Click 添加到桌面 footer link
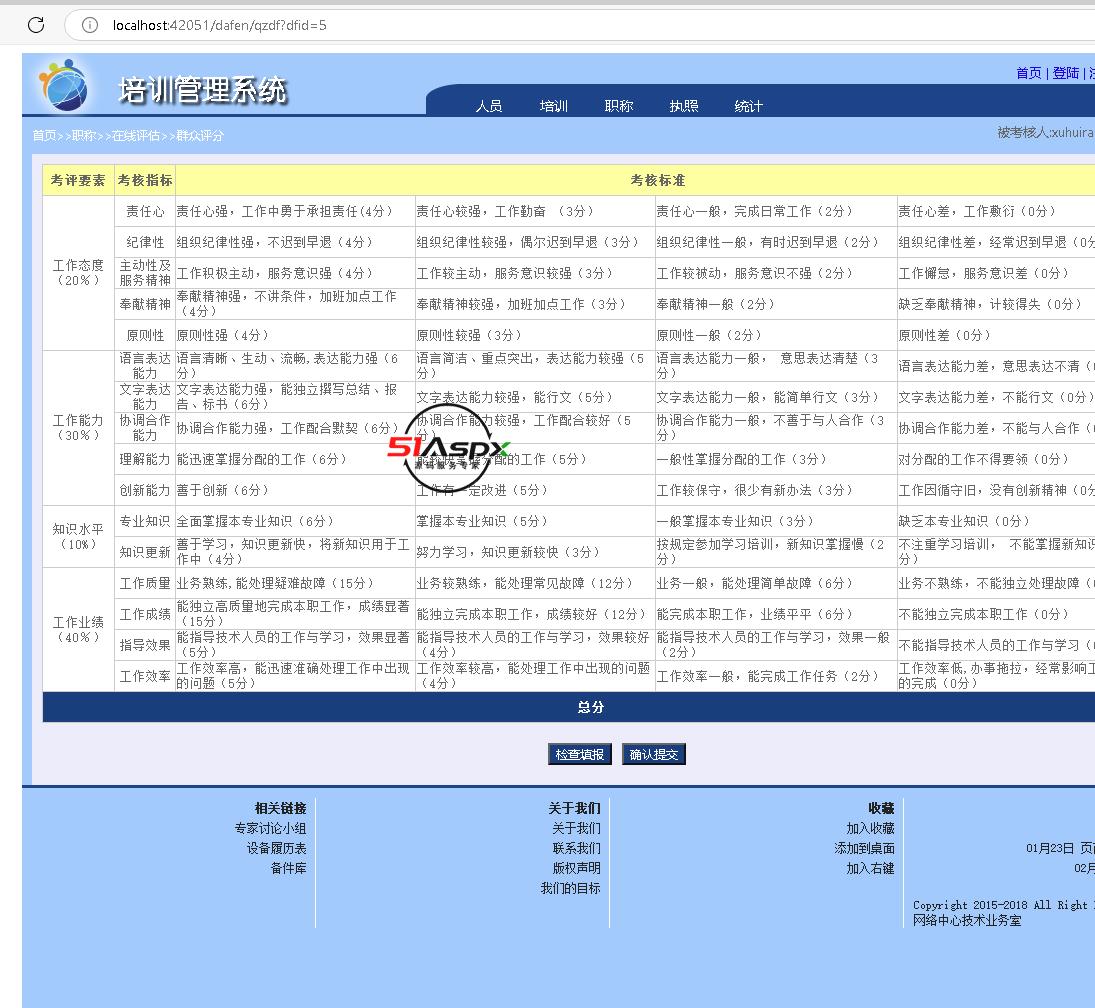1095x1008 pixels. 865,848
